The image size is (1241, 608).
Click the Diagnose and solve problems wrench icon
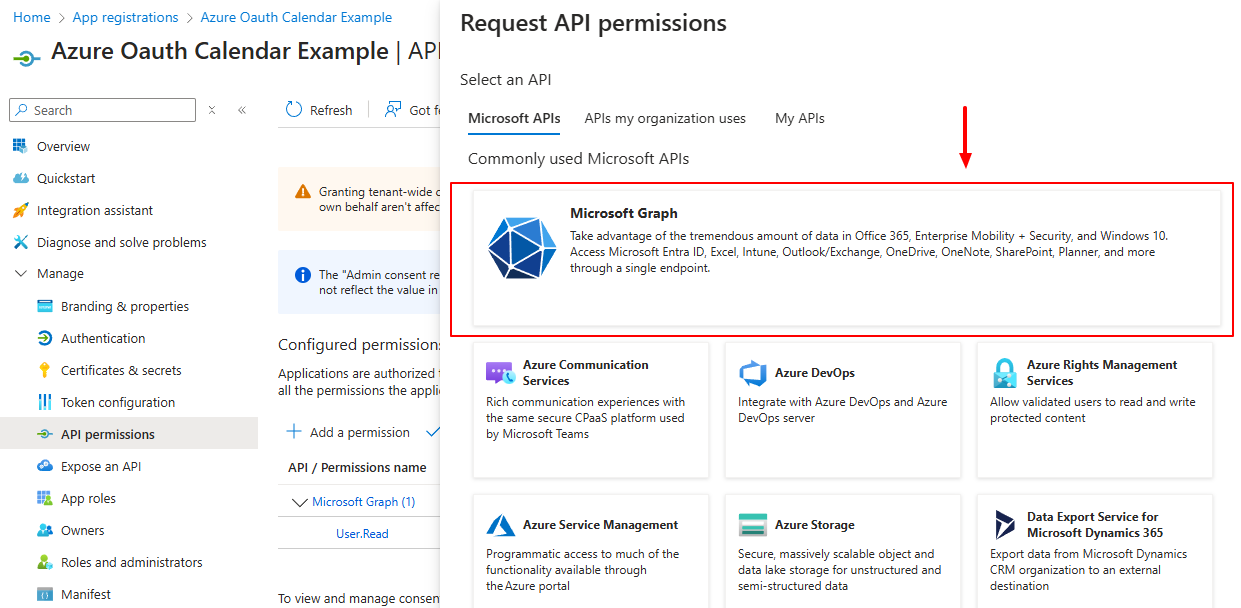pos(20,242)
